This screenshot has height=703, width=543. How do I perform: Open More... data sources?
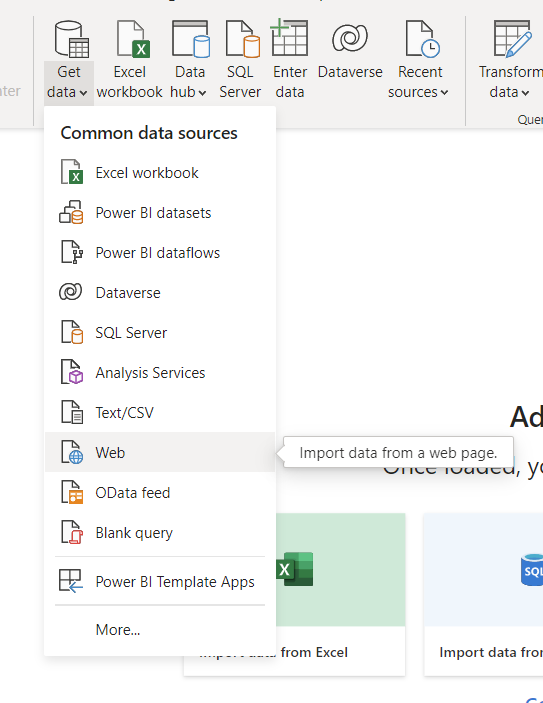160,629
